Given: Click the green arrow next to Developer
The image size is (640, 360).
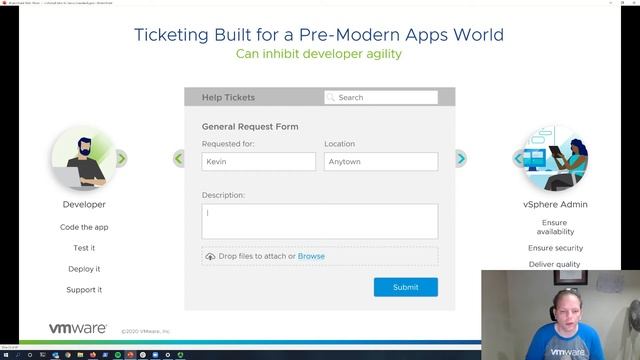Looking at the screenshot, I should 121,158.
